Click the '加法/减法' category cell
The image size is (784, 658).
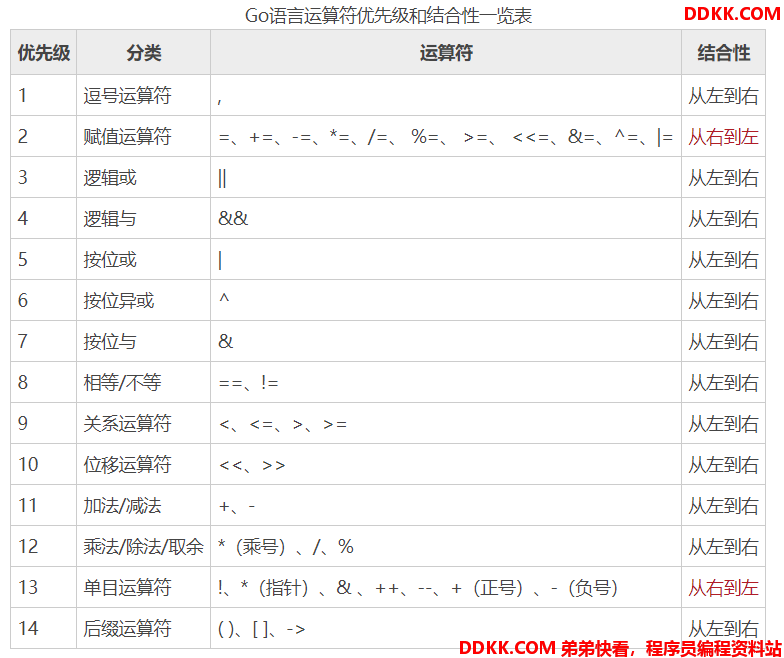pos(144,506)
